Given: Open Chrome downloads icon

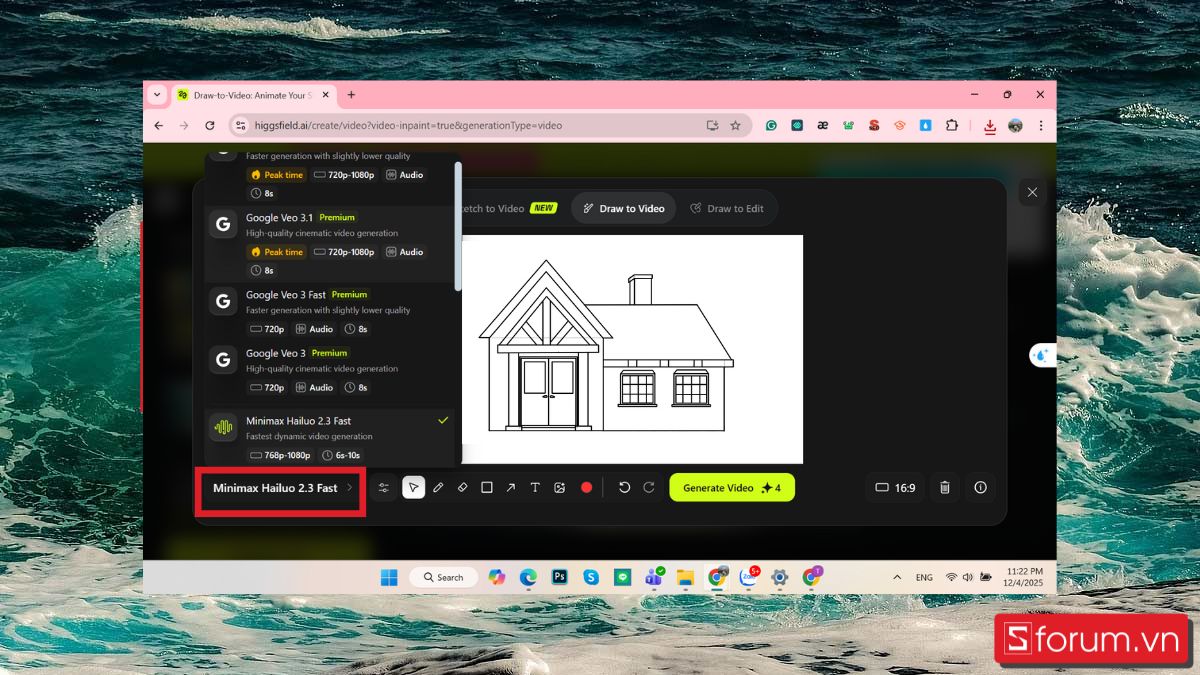Looking at the screenshot, I should pos(990,126).
